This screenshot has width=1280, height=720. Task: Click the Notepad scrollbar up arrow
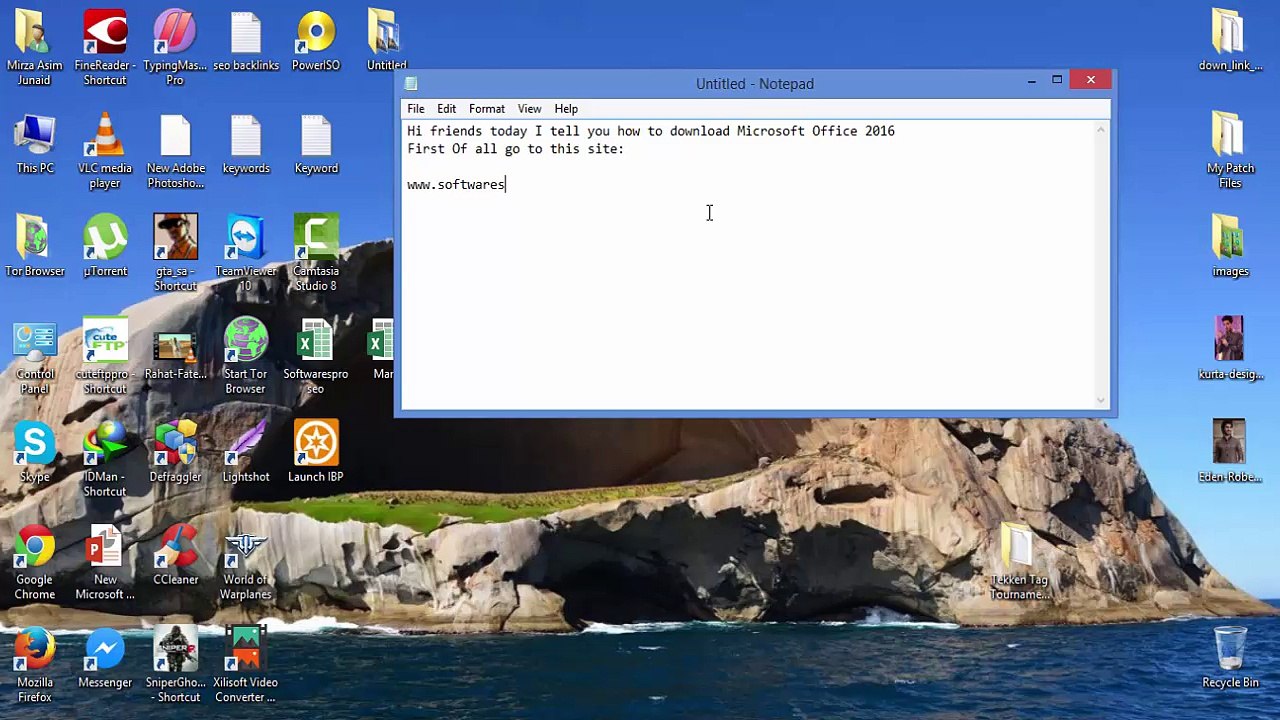point(1101,129)
